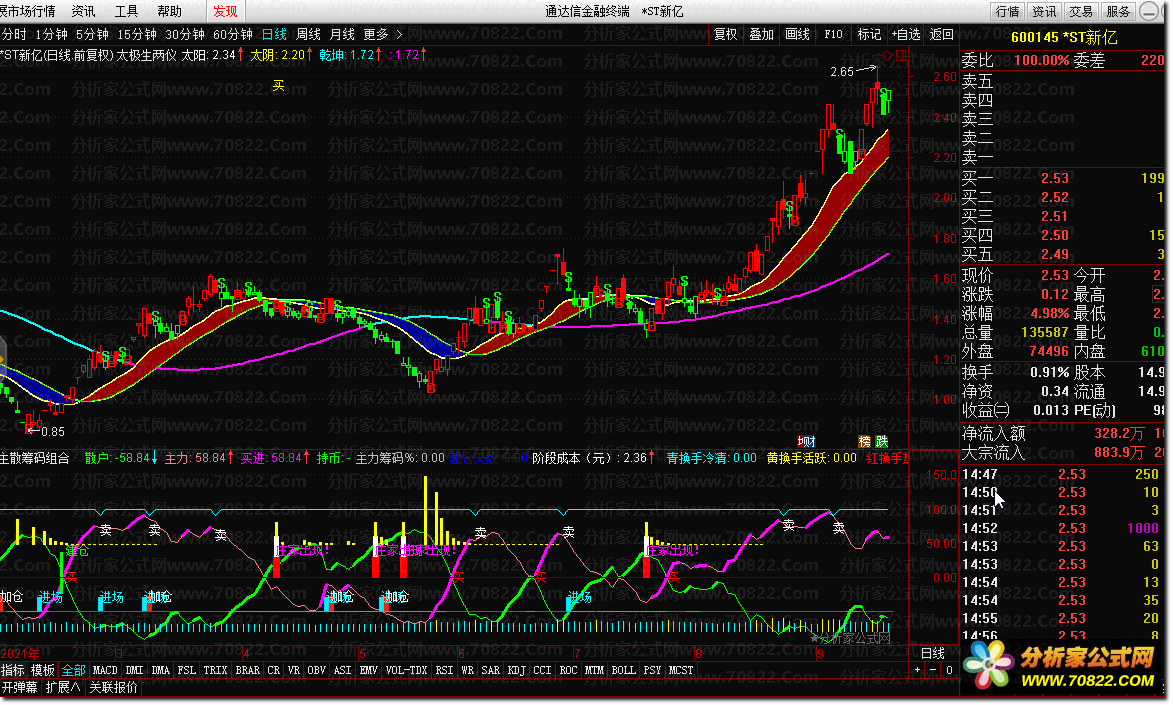The height and width of the screenshot is (705, 1173).
Task: Click the 2.65 high price label
Action: click(842, 72)
